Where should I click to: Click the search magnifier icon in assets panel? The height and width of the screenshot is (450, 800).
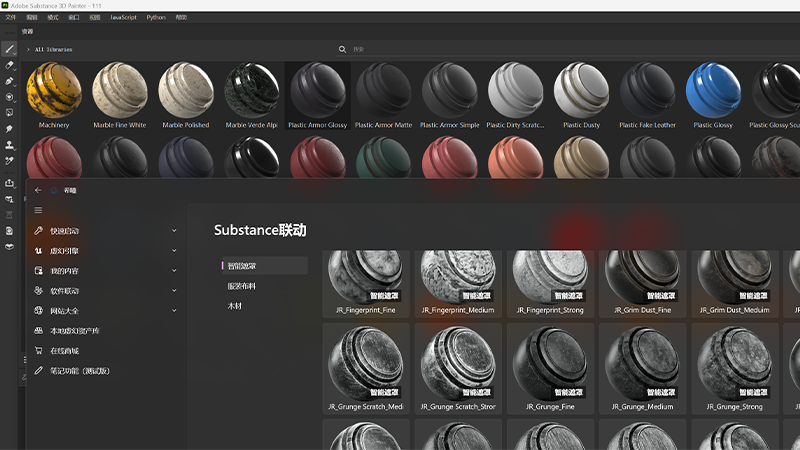coord(342,49)
